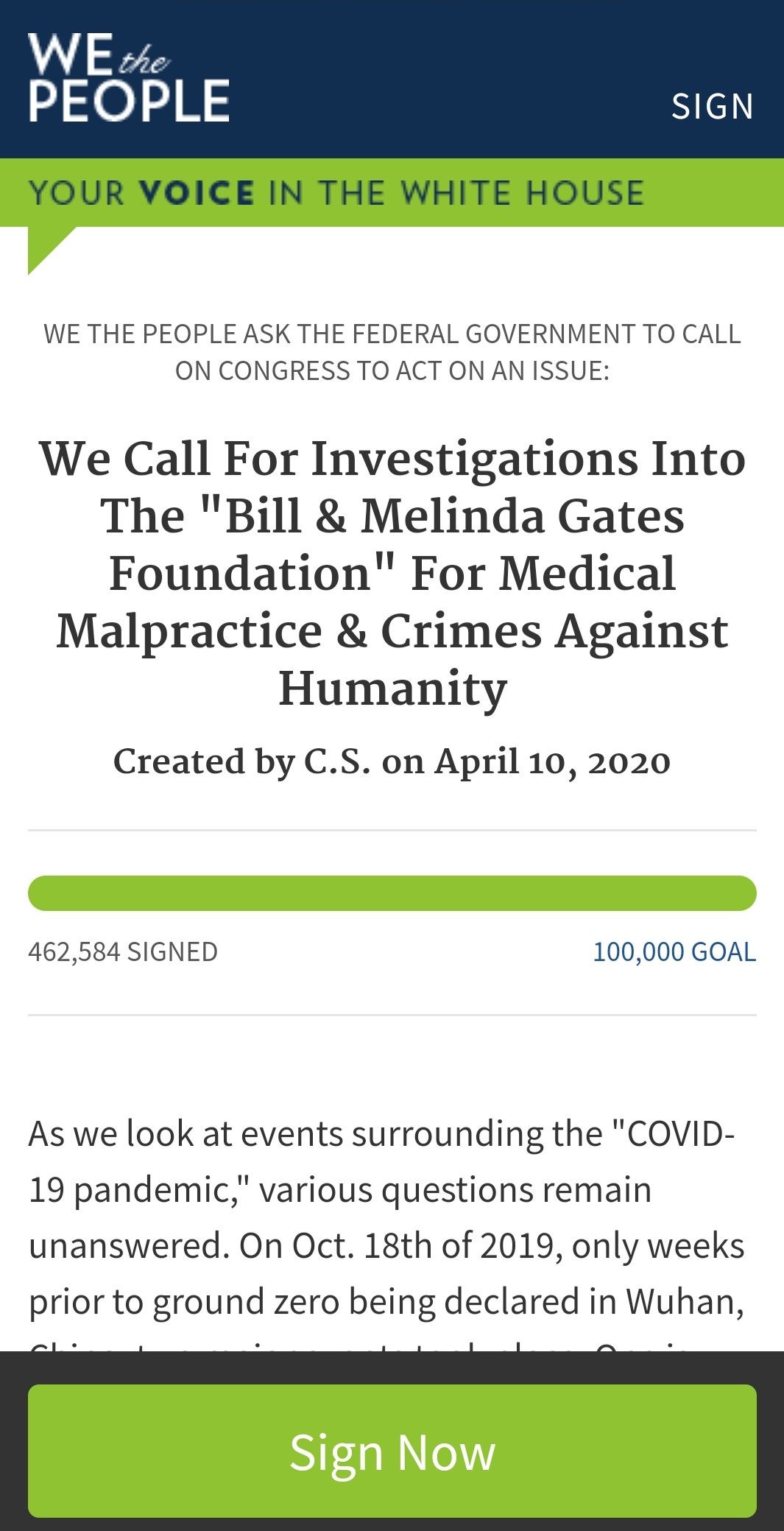Viewport: 784px width, 1531px height.
Task: Tap the script 'the' in the logo
Action: click(144, 60)
